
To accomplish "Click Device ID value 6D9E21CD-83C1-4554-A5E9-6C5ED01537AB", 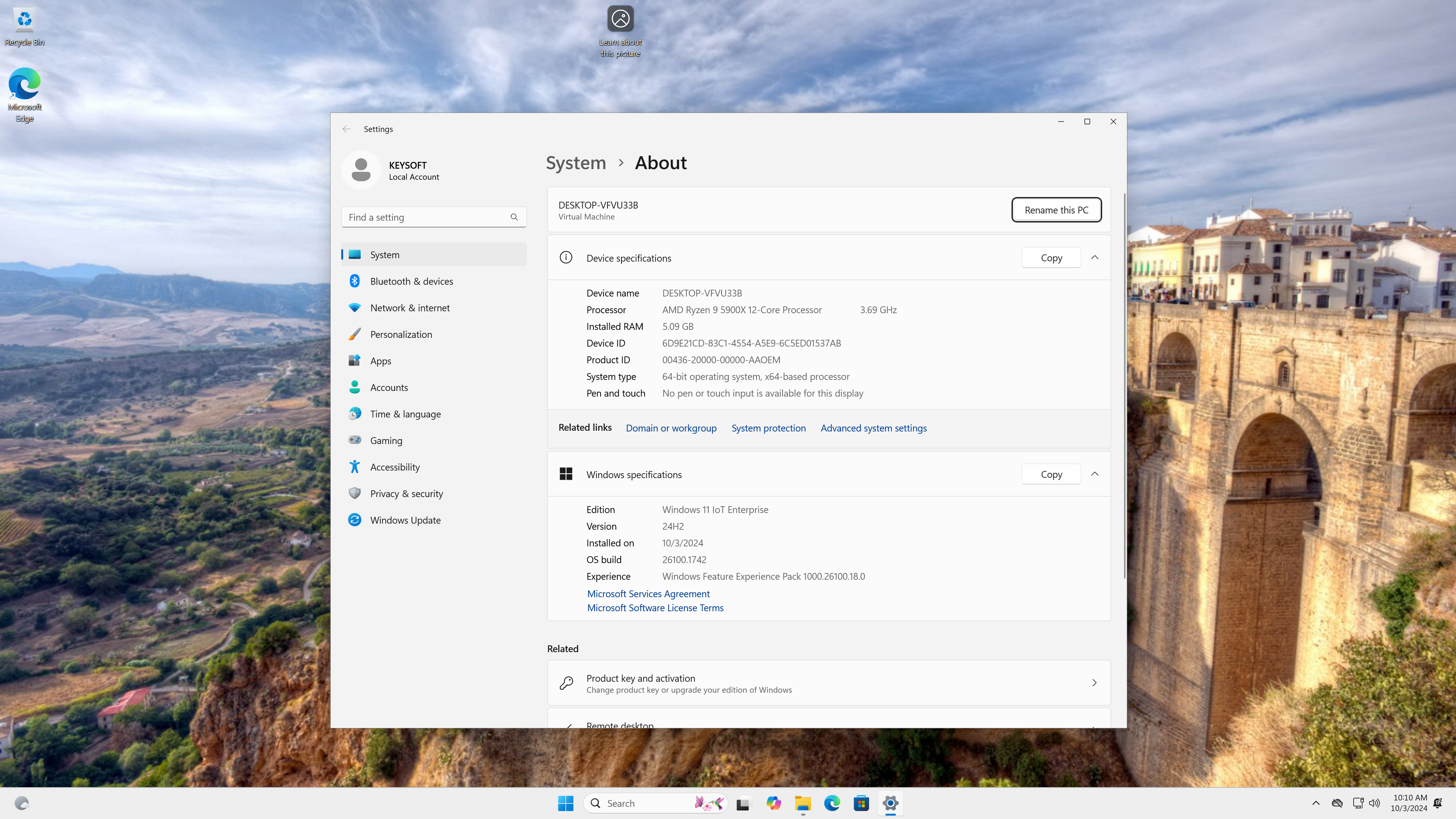I will tap(751, 343).
